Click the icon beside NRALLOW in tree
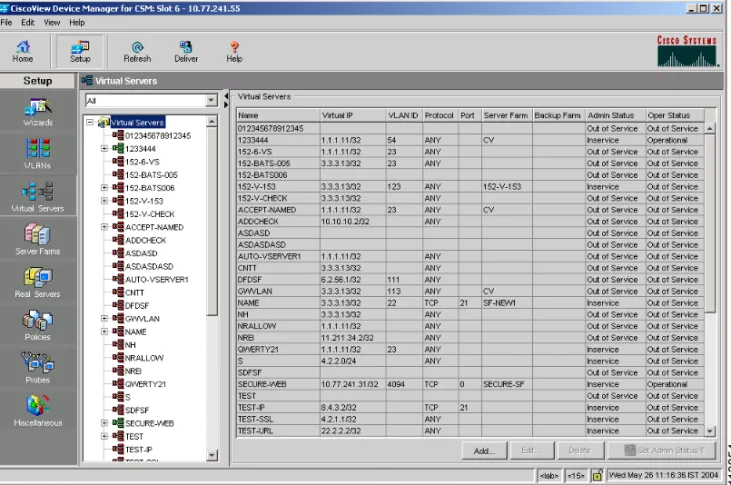 coord(118,357)
